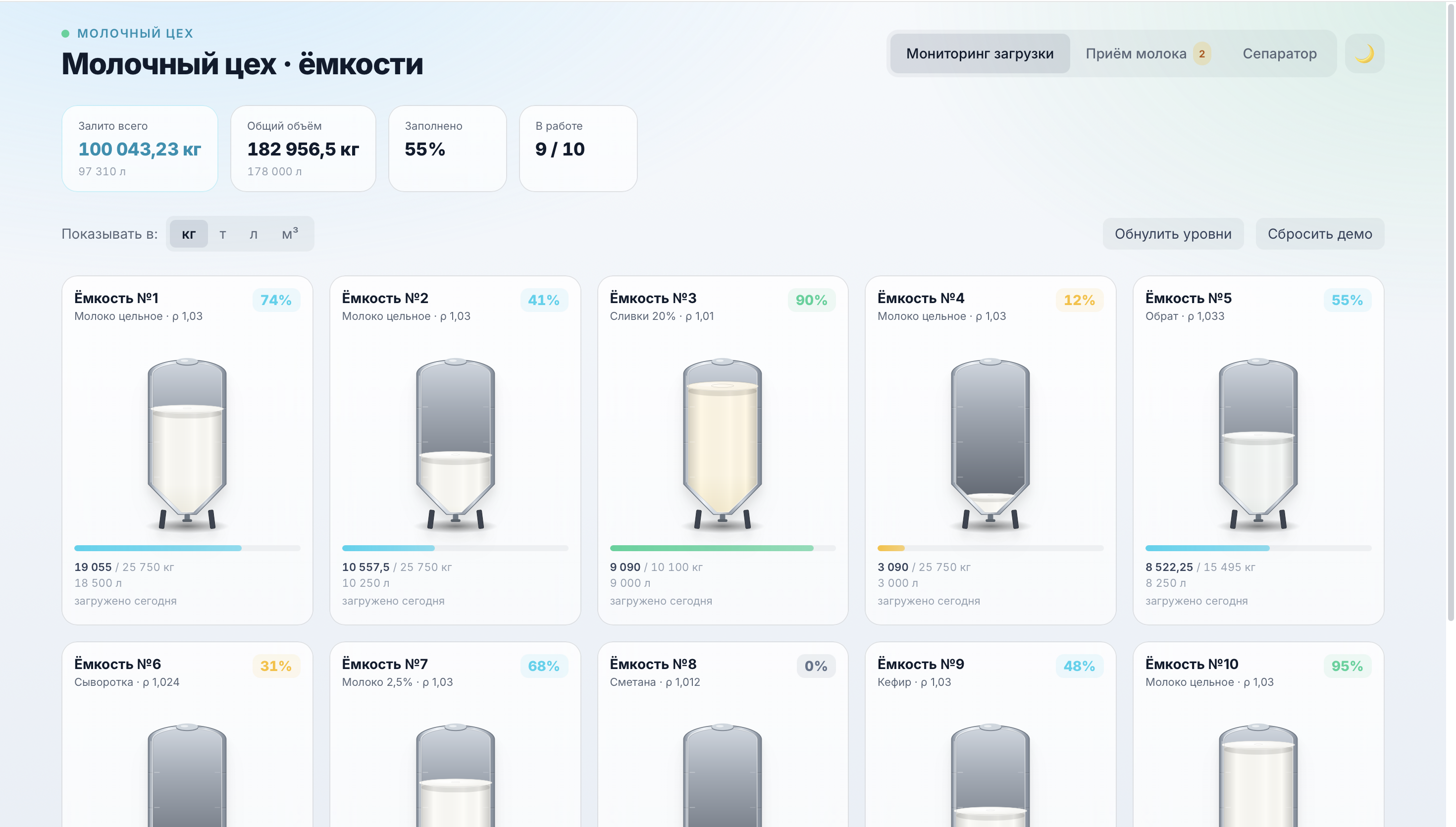Click the Ёмкость №9 title
This screenshot has height=827, width=1456.
921,664
